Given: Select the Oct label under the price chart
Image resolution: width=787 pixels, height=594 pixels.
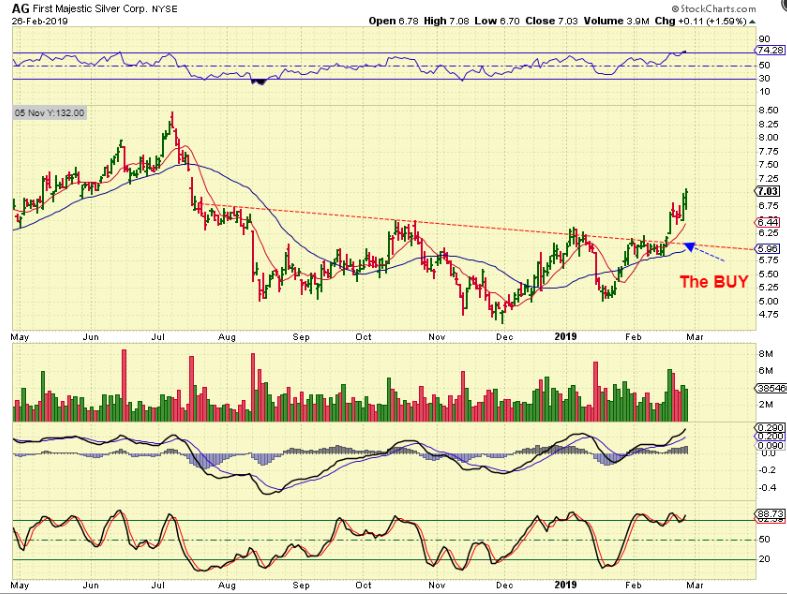Looking at the screenshot, I should (x=363, y=336).
